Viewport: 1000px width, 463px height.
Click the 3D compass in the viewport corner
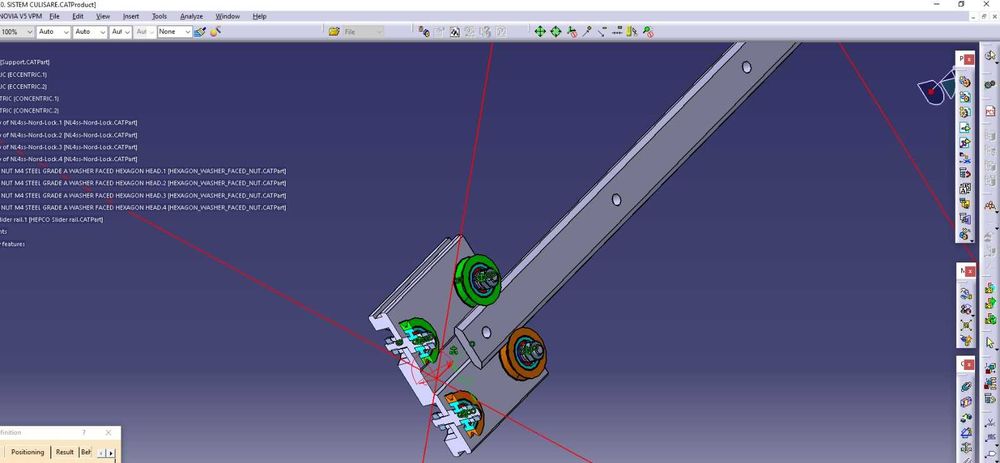click(936, 89)
